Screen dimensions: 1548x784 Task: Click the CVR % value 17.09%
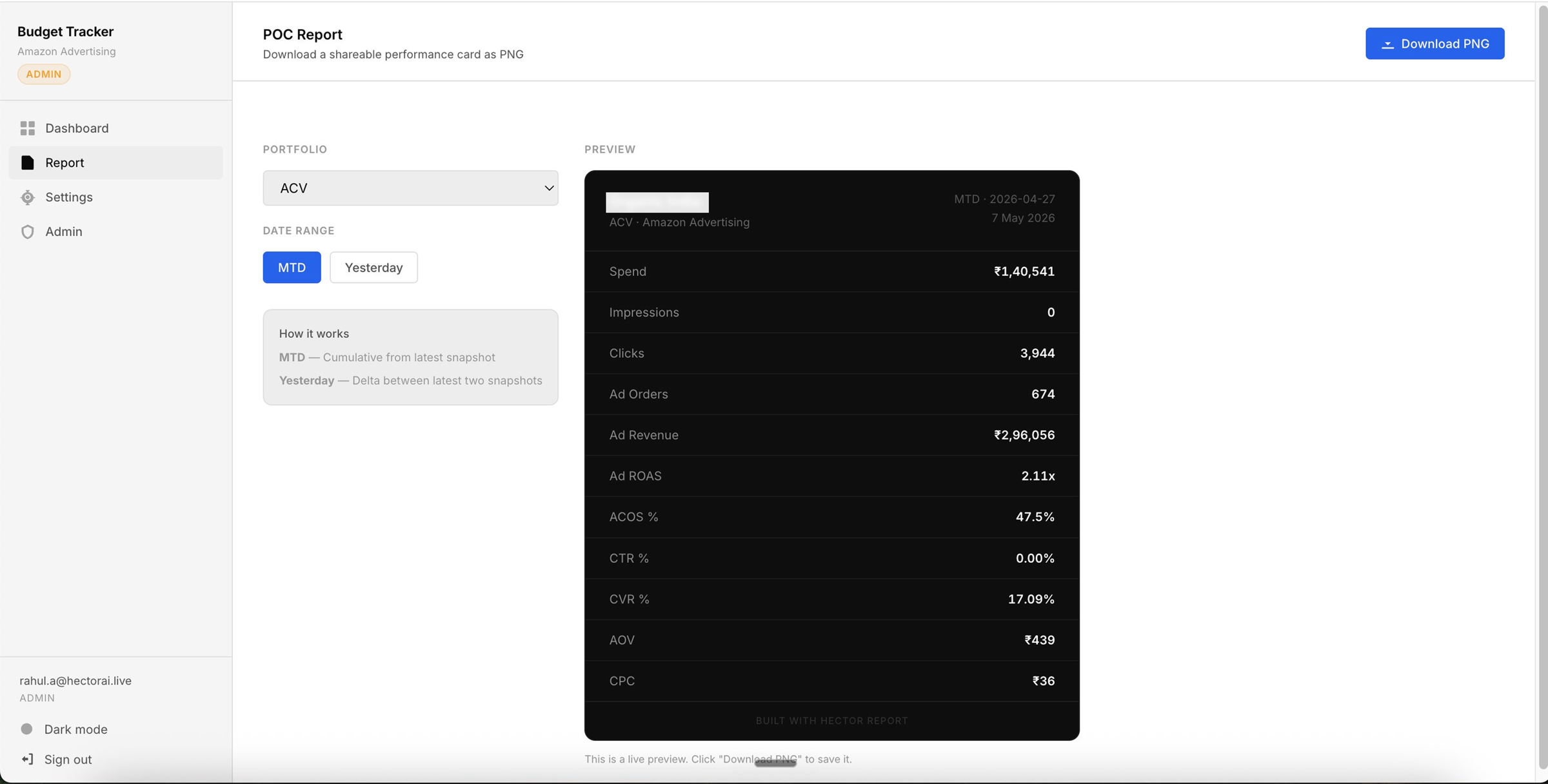click(1031, 600)
